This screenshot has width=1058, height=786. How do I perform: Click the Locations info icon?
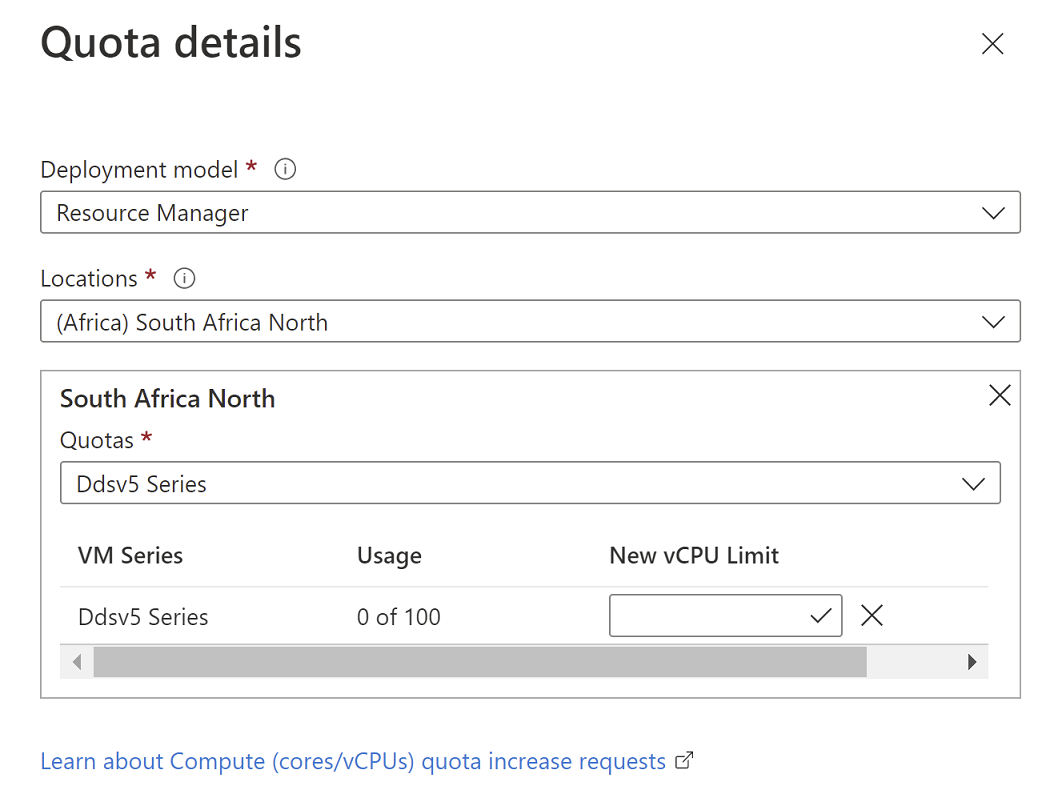183,278
